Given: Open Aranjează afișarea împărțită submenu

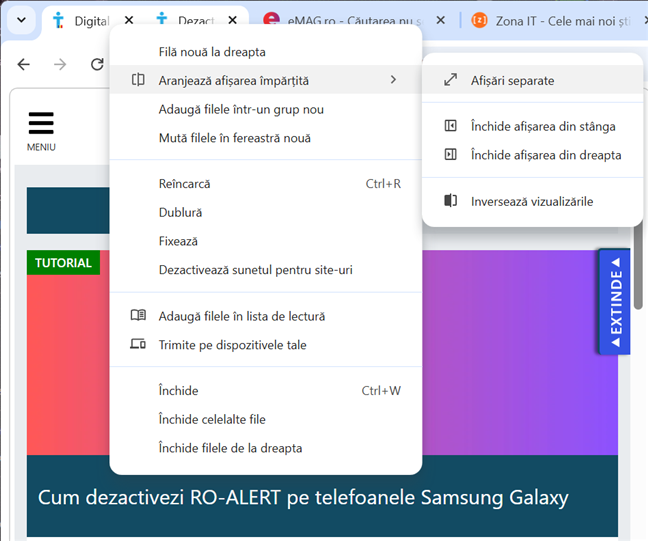Looking at the screenshot, I should point(266,80).
